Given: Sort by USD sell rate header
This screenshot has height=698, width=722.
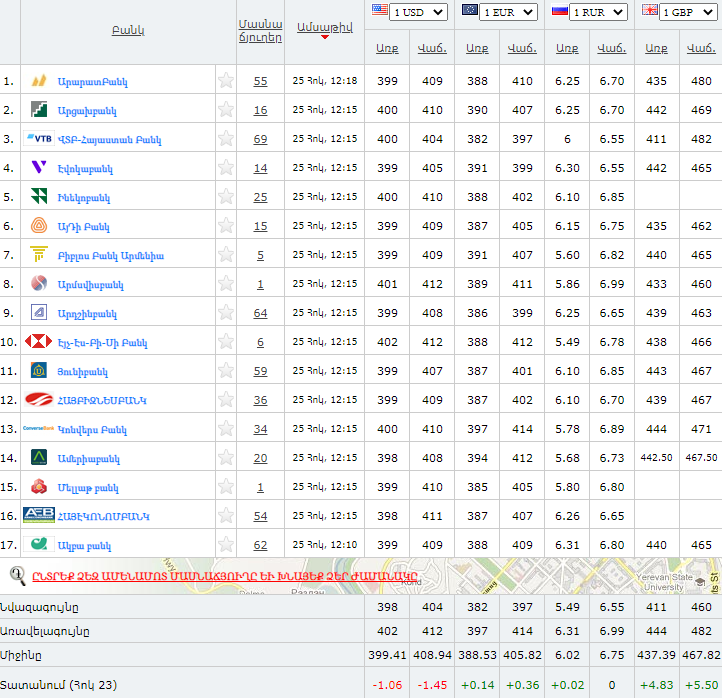Looking at the screenshot, I should click(432, 48).
